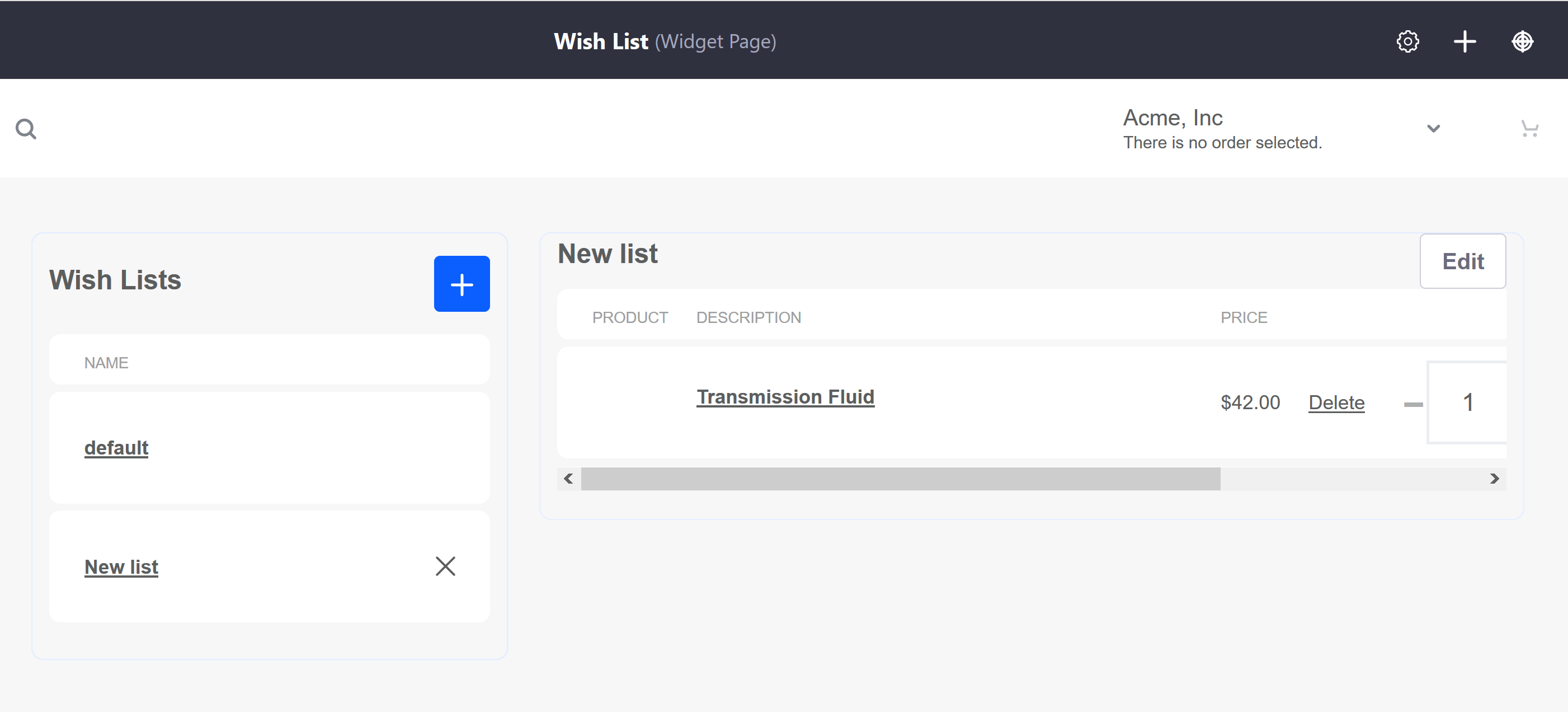Image resolution: width=1568 pixels, height=712 pixels.
Task: Click the close X icon on New list
Action: [445, 567]
